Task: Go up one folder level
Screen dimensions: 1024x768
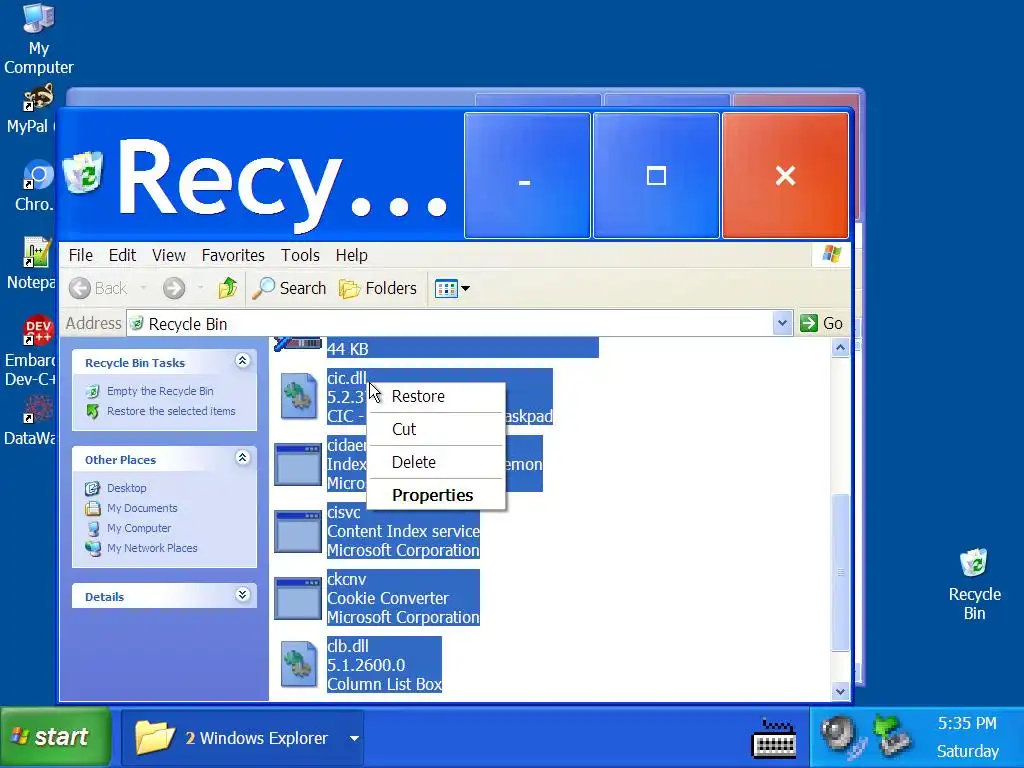Action: click(x=227, y=288)
